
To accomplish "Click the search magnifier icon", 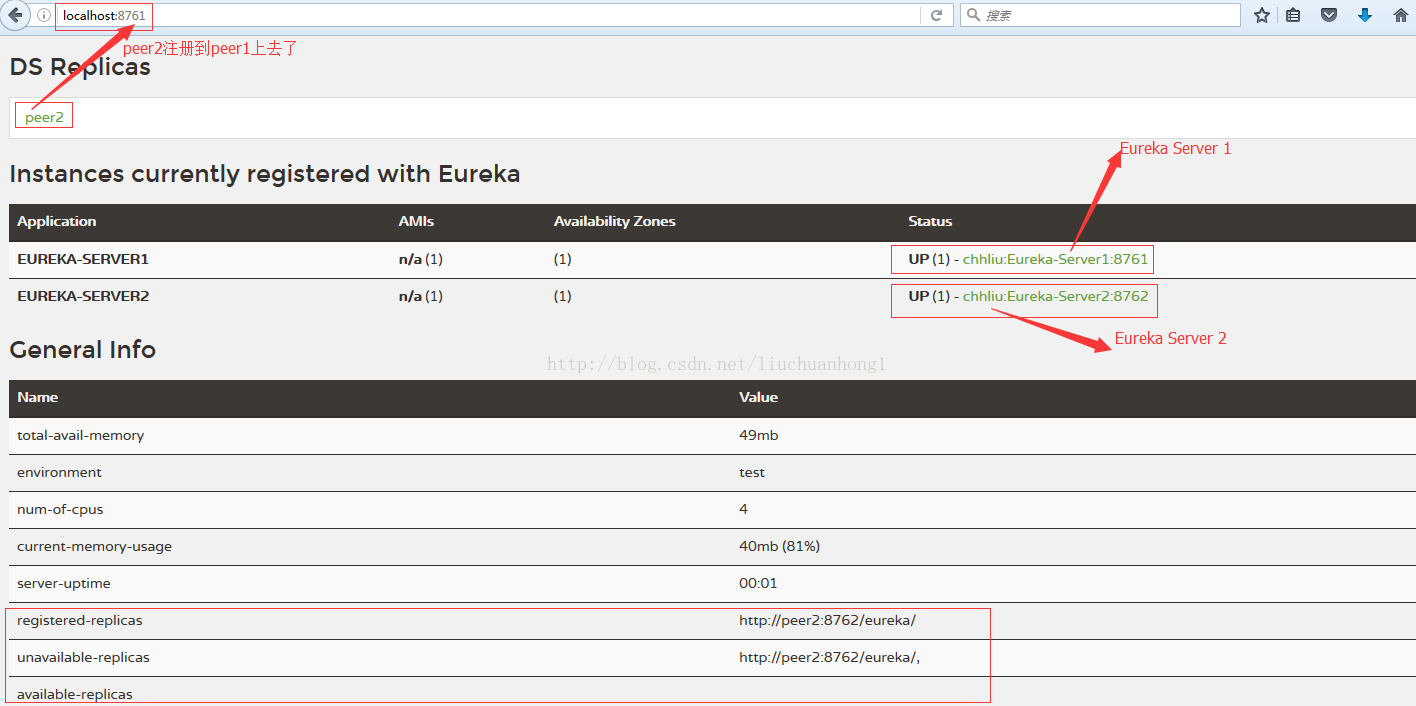I will point(973,15).
